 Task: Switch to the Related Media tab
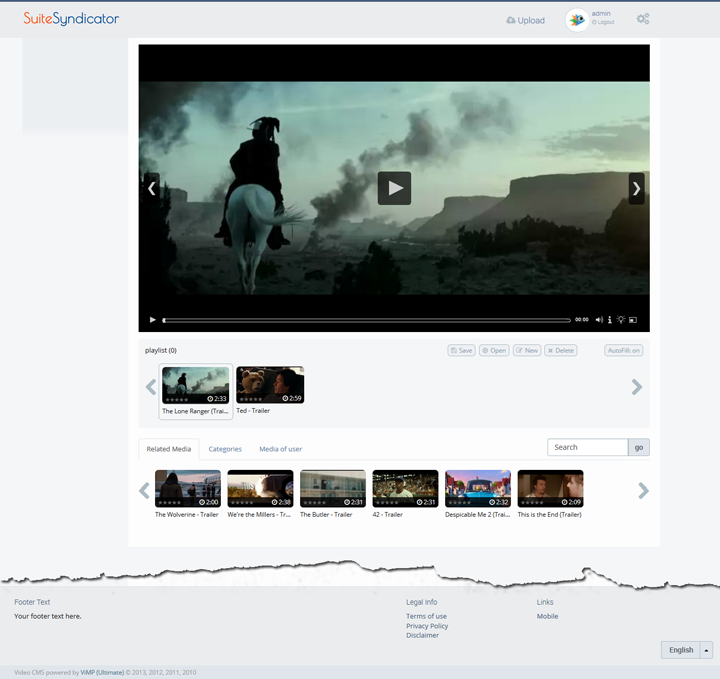tap(169, 449)
